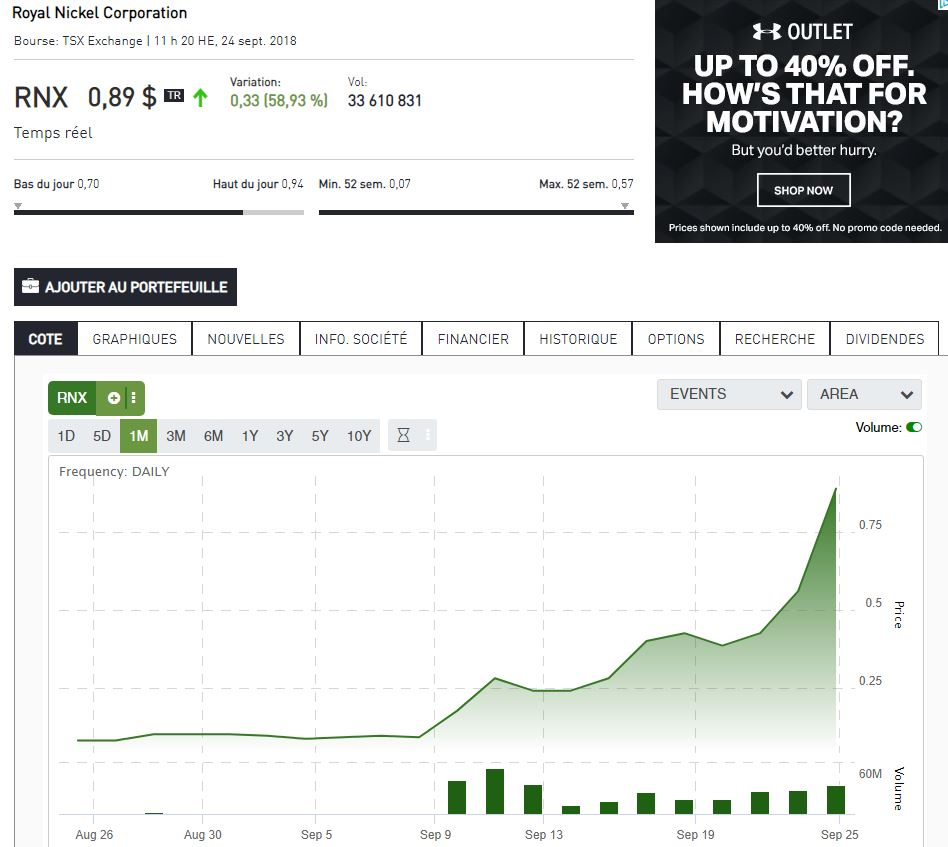Set chart range to 10Y
The height and width of the screenshot is (847, 948).
(x=359, y=436)
